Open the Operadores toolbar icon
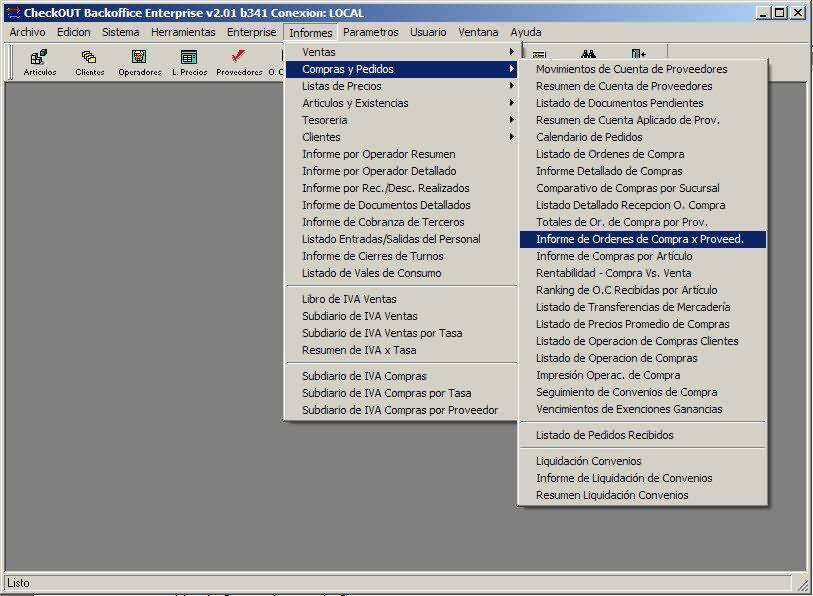This screenshot has width=813, height=596. click(x=139, y=62)
